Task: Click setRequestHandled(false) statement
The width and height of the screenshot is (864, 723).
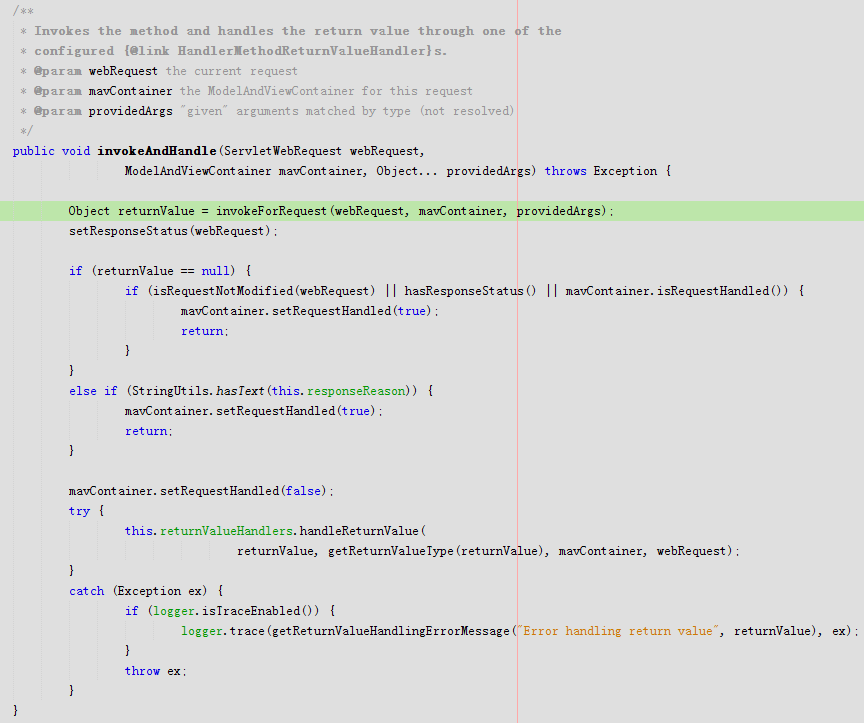Action: point(201,491)
